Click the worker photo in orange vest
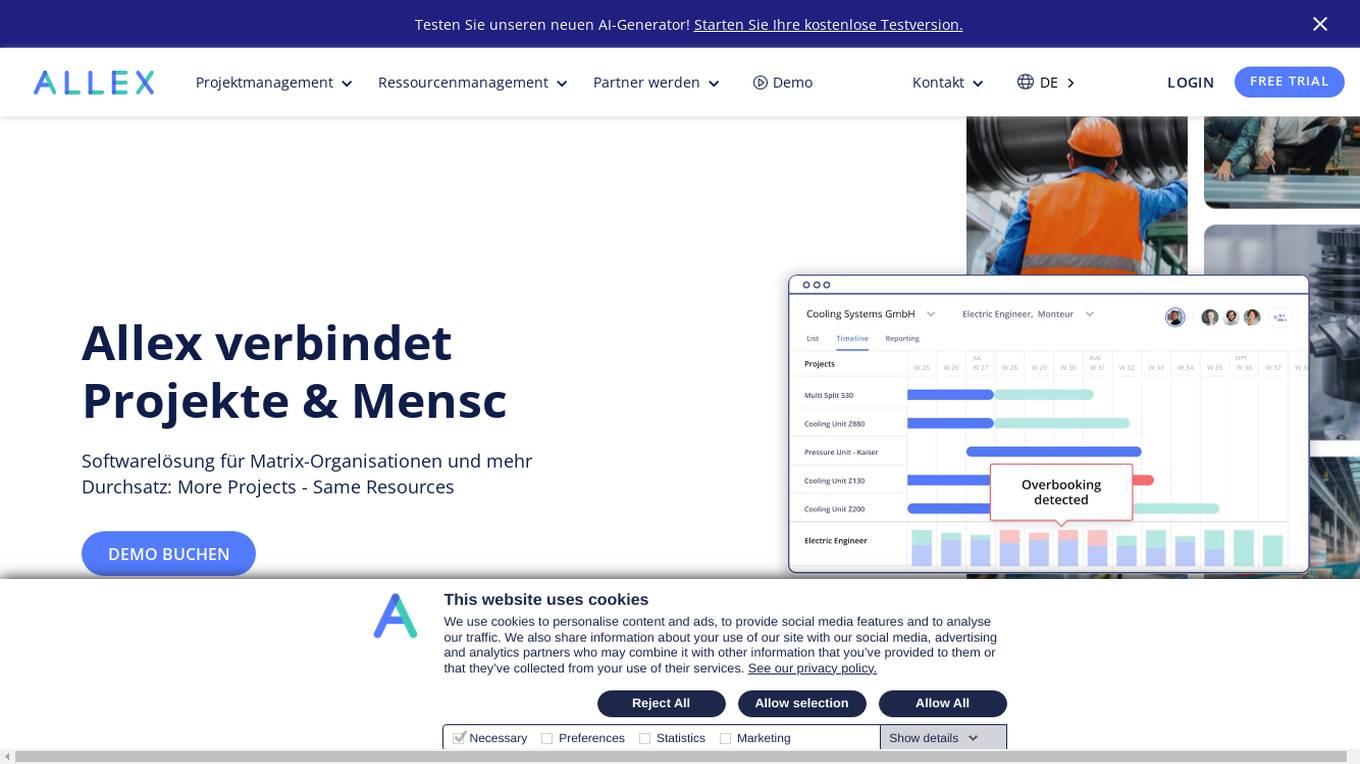1360x764 pixels. [1077, 195]
